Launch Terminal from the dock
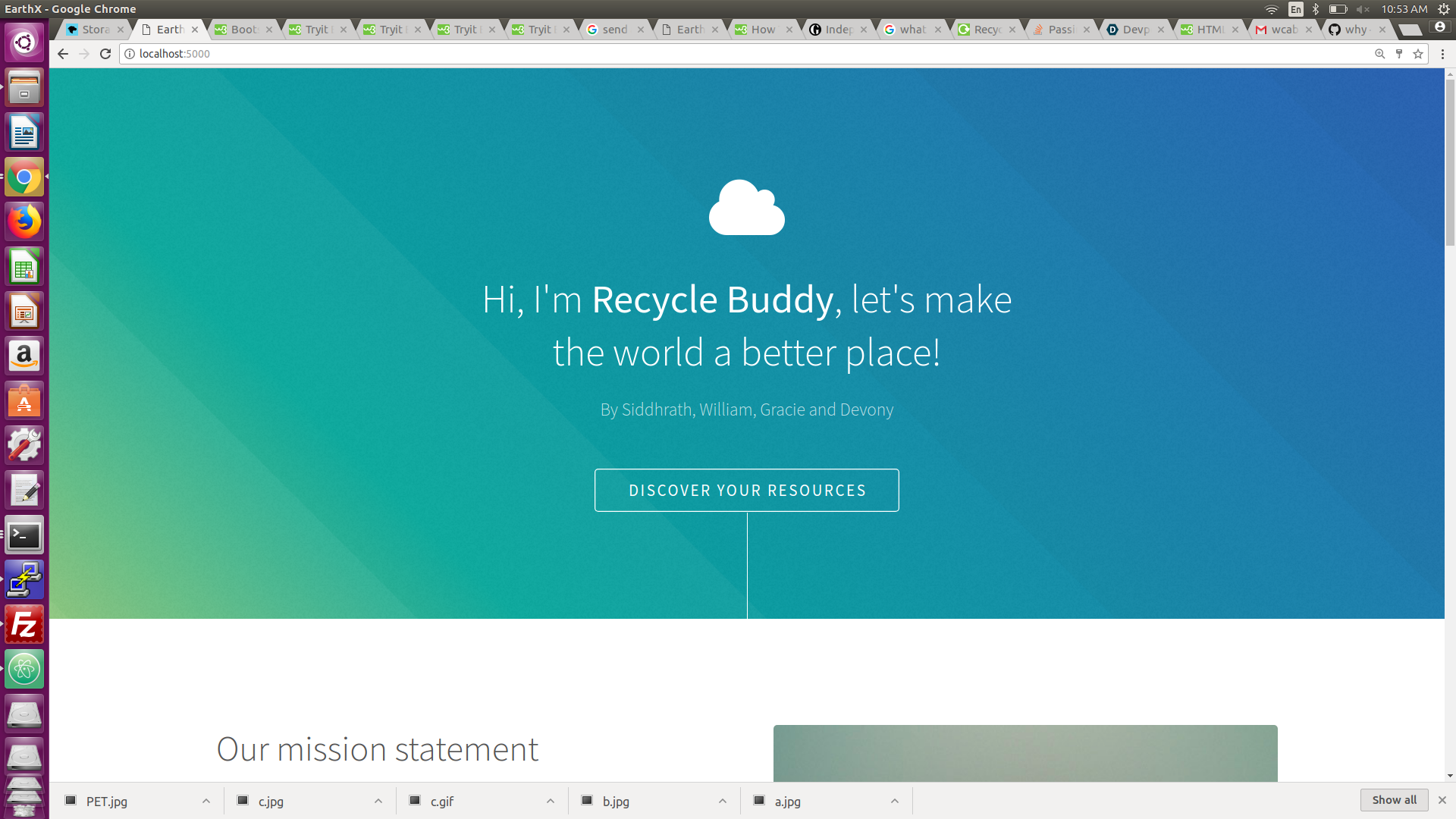The height and width of the screenshot is (819, 1456). point(24,536)
